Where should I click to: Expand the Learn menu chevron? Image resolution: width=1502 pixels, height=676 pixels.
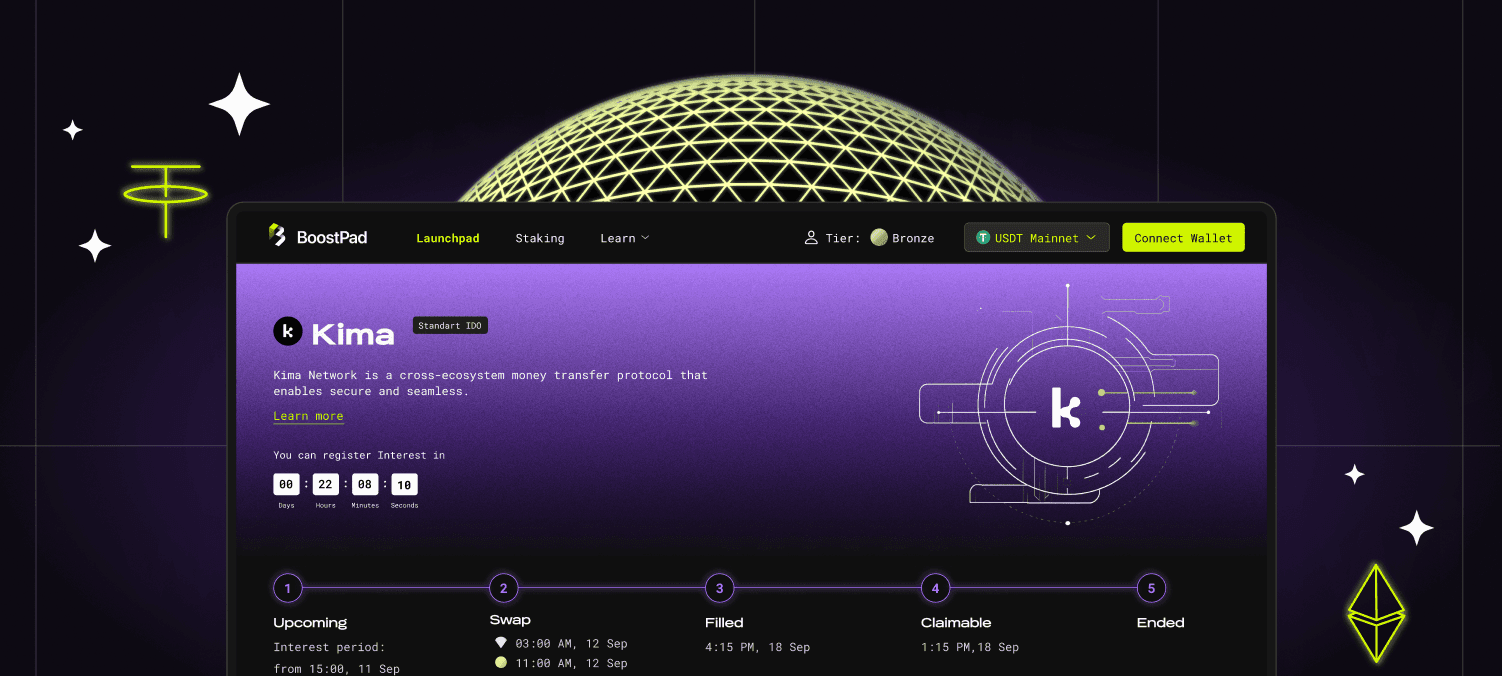[645, 238]
